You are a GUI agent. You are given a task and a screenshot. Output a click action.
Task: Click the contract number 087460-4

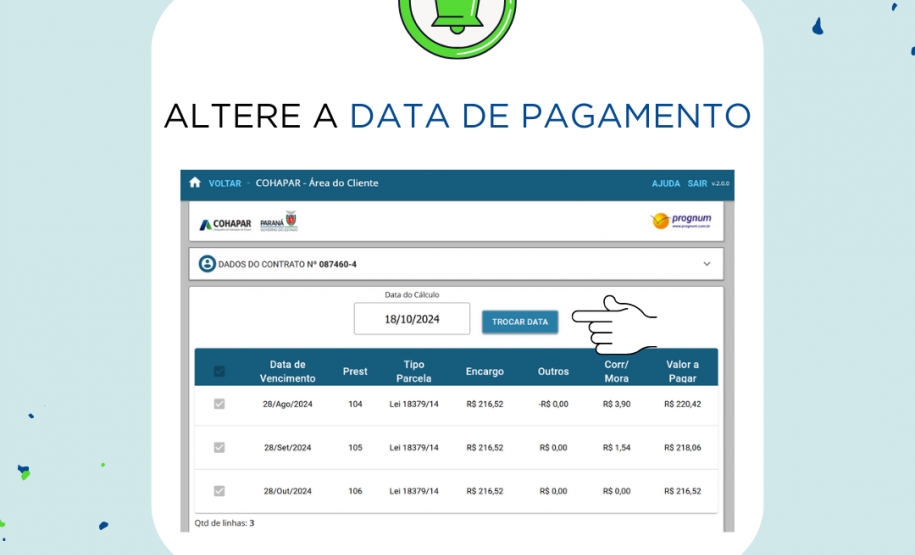tap(337, 264)
